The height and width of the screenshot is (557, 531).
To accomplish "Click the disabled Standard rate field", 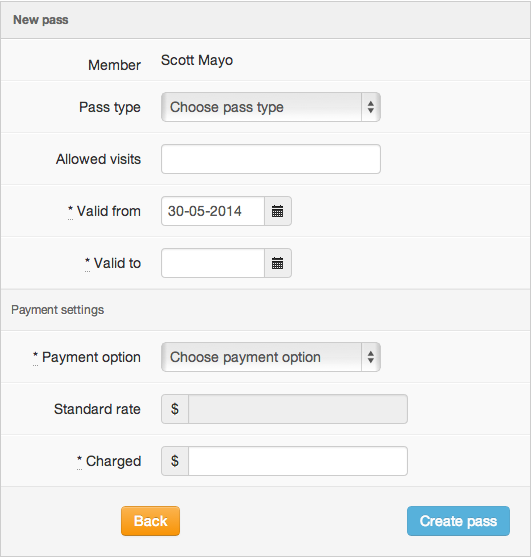I will (x=298, y=409).
